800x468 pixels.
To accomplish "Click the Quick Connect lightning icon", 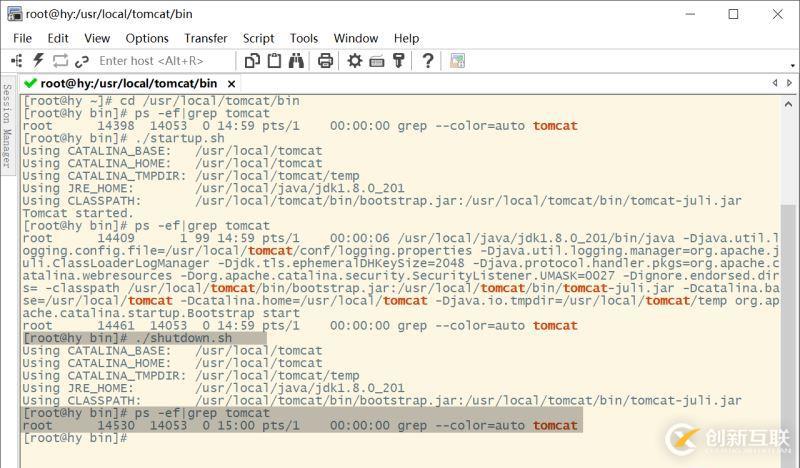I will (38, 61).
